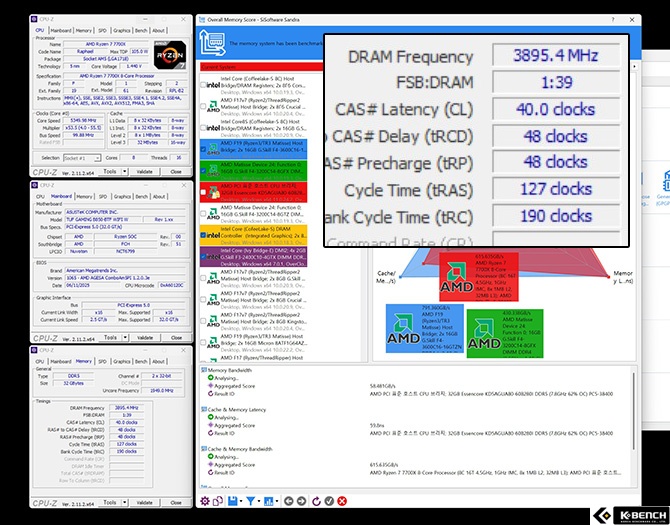Click the 615.635GB/s aggregated score value
Viewport: 670px width, 525px height.
(x=384, y=464)
